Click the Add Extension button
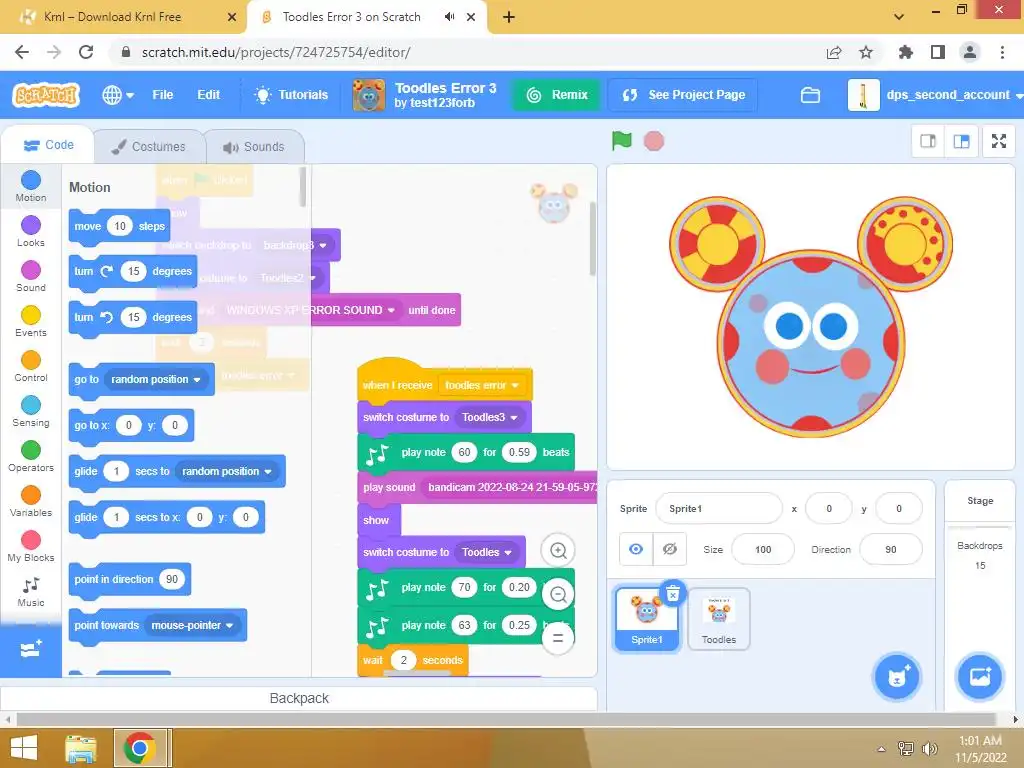 (x=31, y=650)
